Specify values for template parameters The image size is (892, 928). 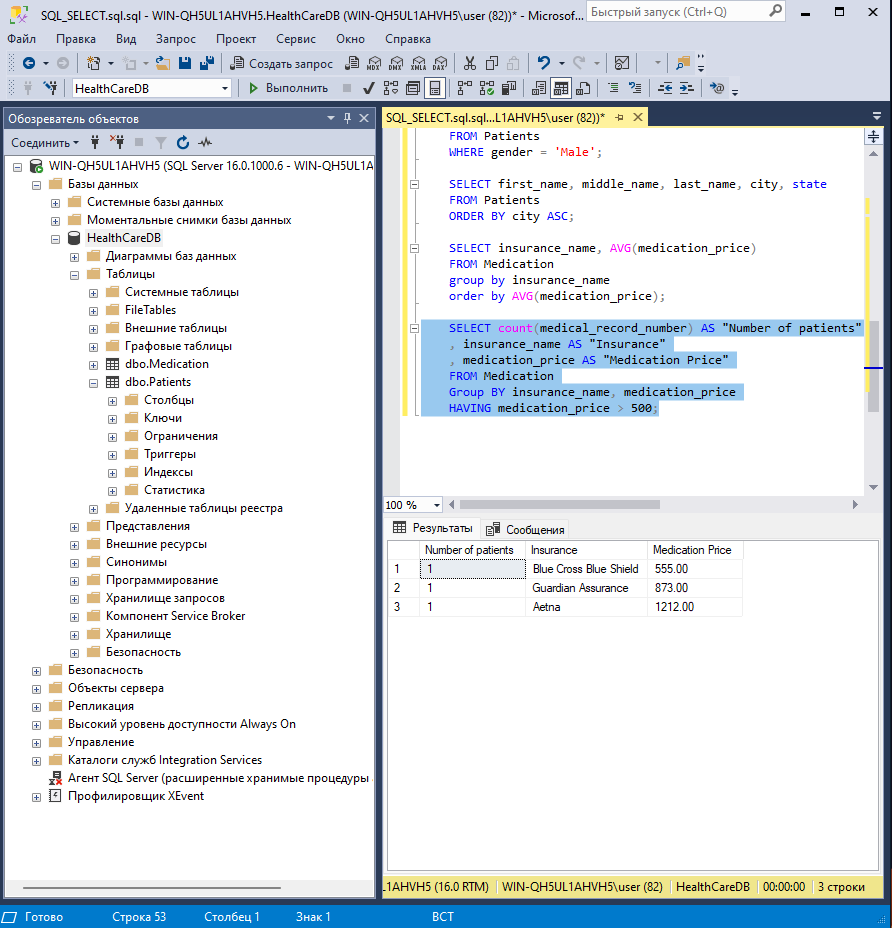click(716, 88)
